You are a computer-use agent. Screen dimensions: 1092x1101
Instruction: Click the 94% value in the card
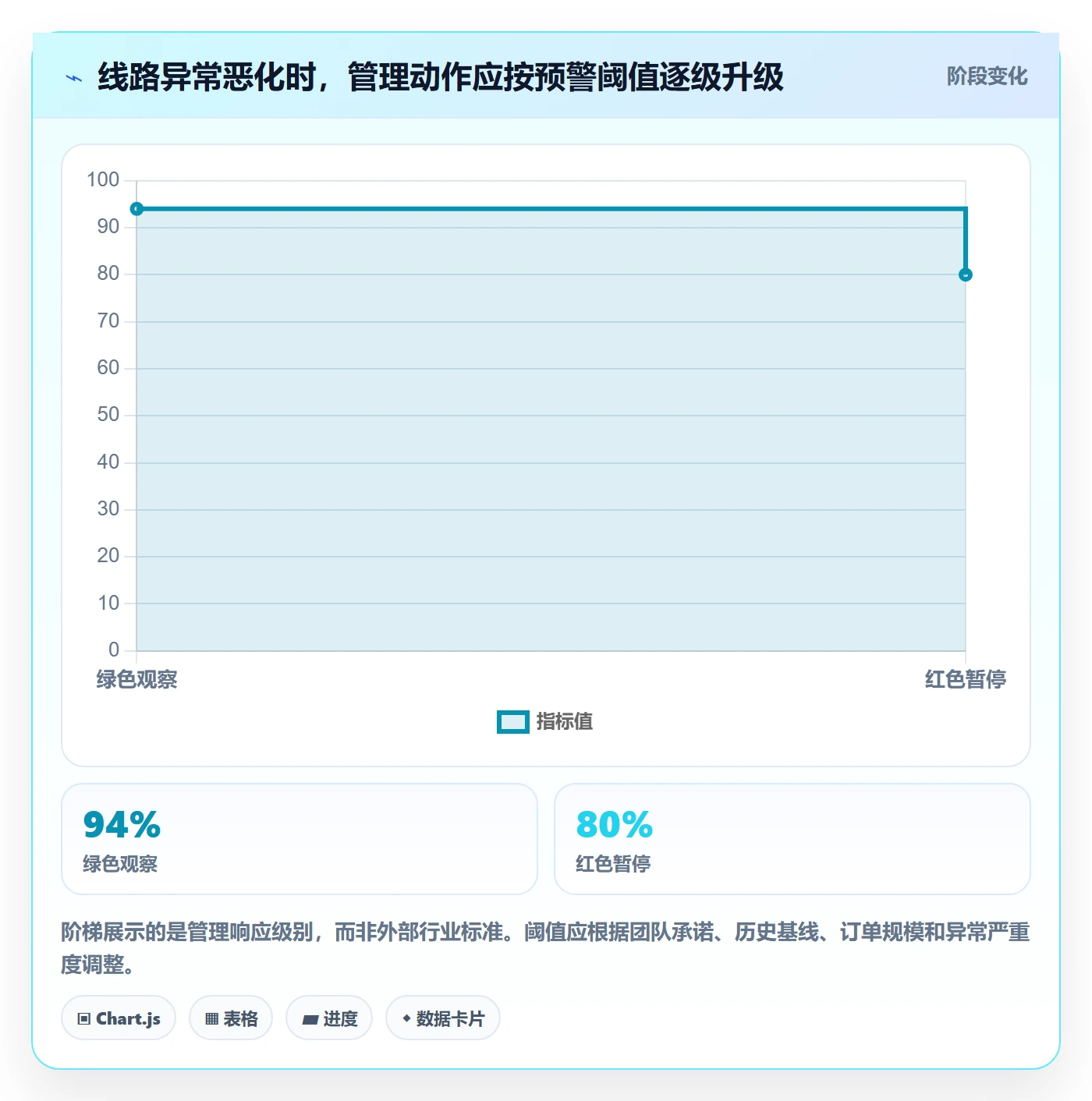tap(122, 824)
